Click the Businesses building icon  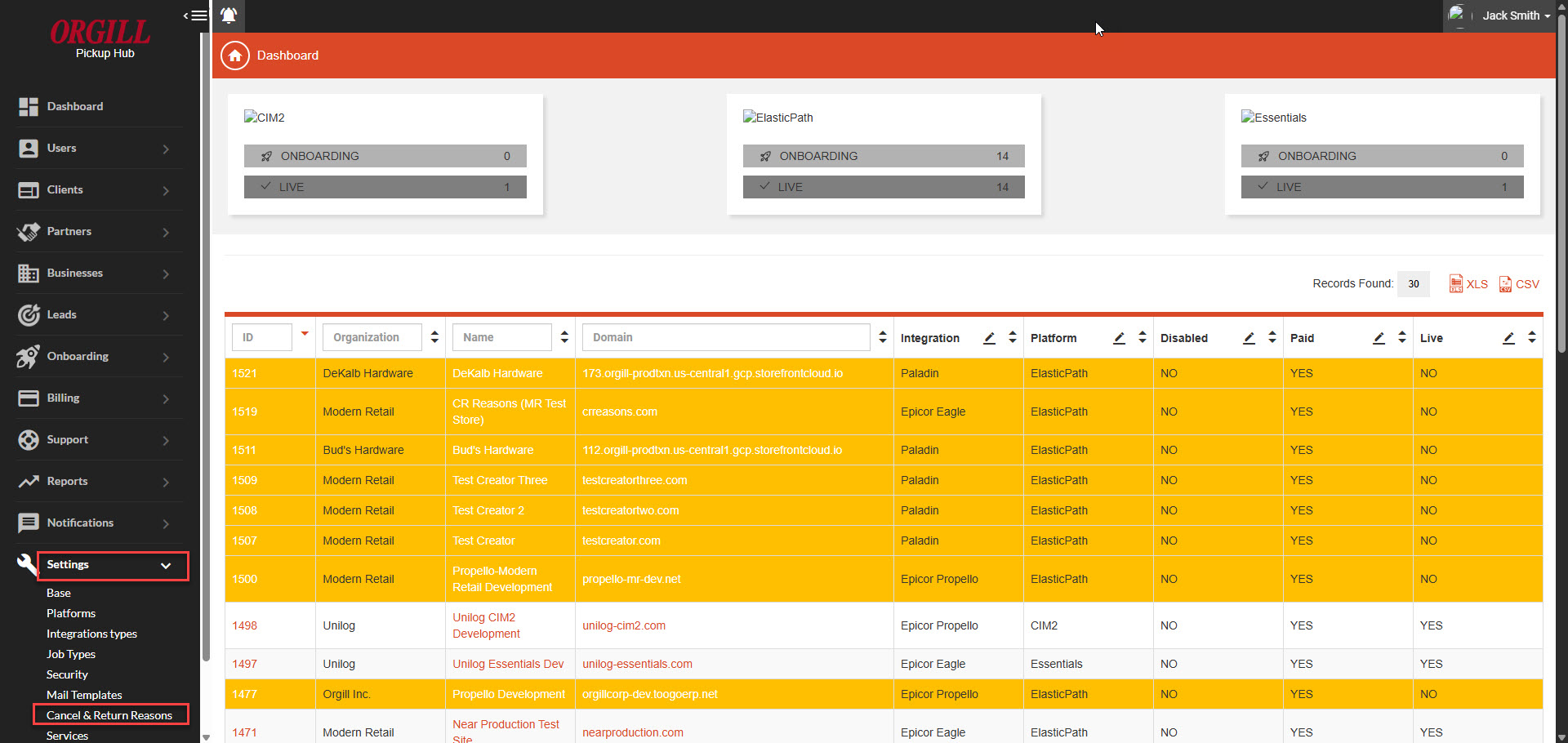click(x=29, y=274)
